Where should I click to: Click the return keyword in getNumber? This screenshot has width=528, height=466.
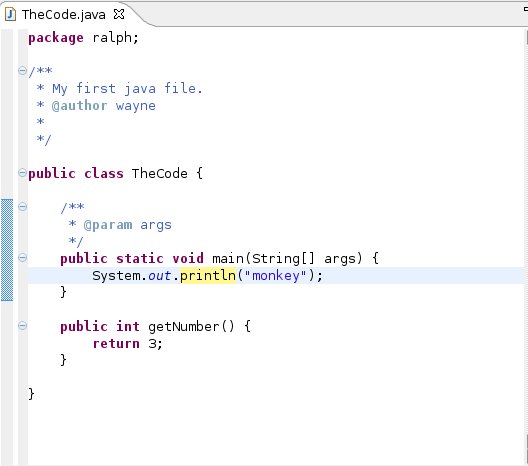(x=116, y=343)
